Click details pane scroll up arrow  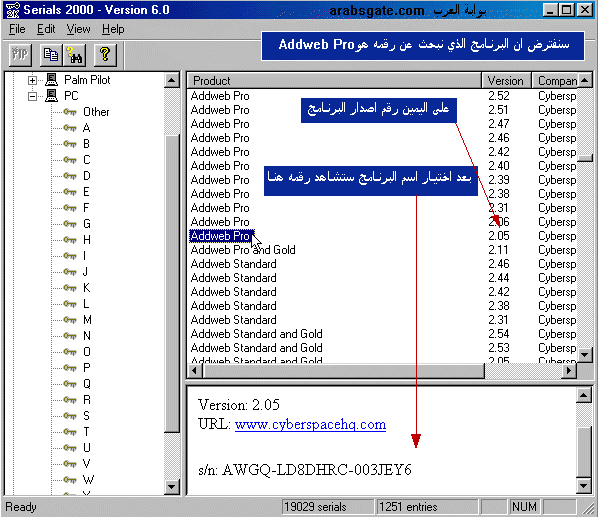(584, 395)
